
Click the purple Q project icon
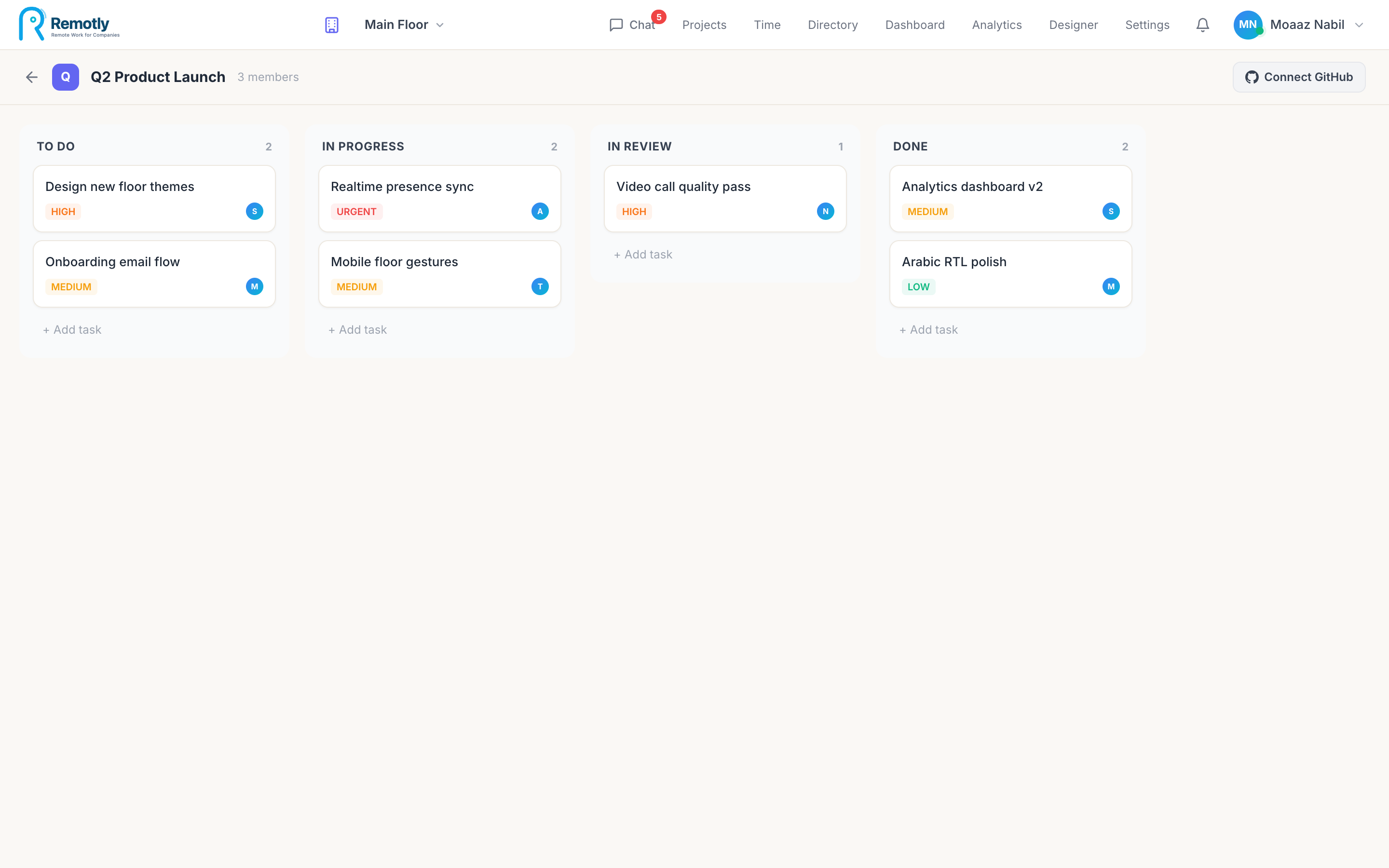coord(66,77)
